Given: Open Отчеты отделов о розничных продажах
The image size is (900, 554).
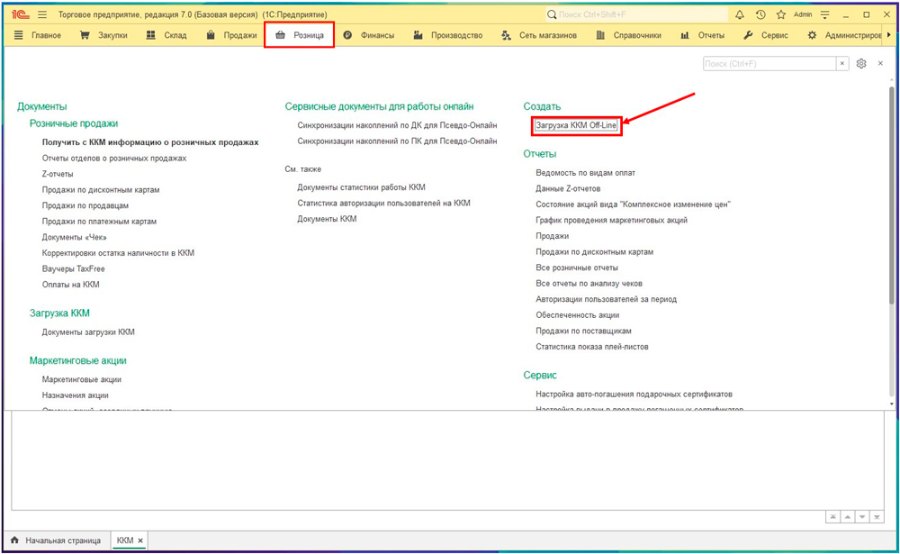Looking at the screenshot, I should click(x=114, y=158).
